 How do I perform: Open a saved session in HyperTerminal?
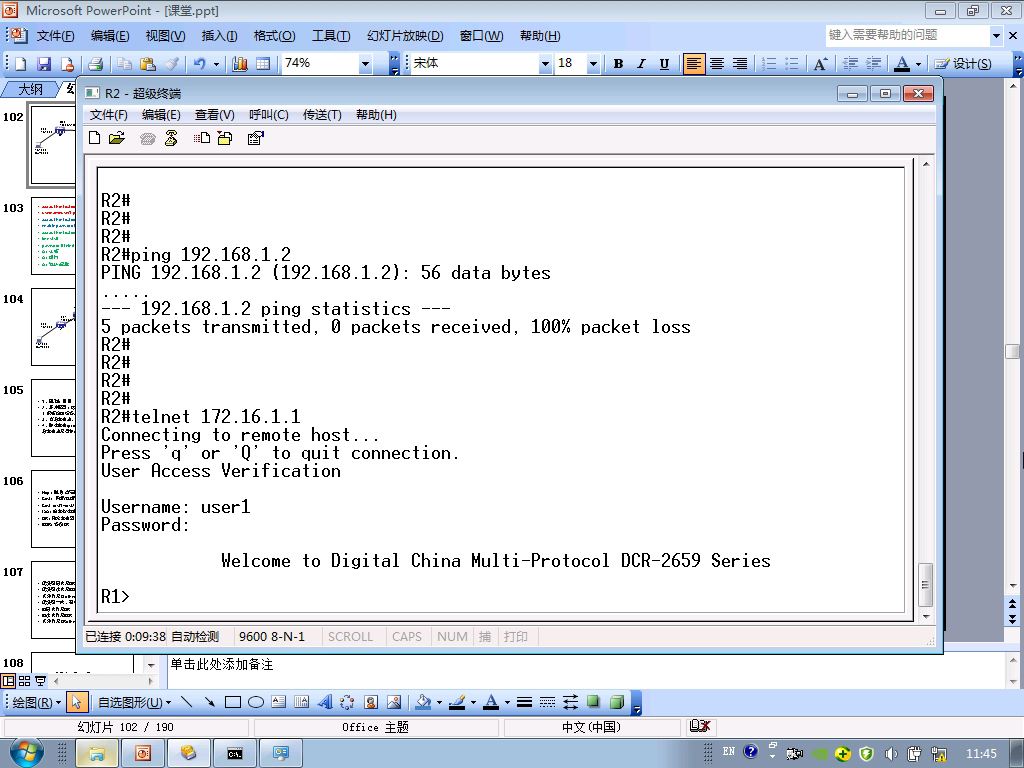tap(117, 138)
